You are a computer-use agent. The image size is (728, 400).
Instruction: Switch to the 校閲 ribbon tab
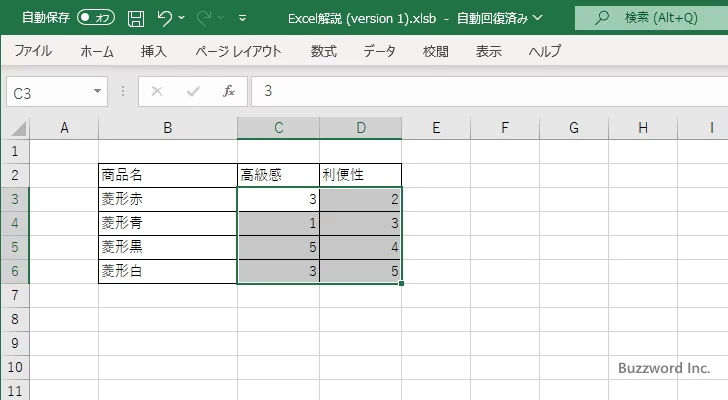click(x=436, y=51)
